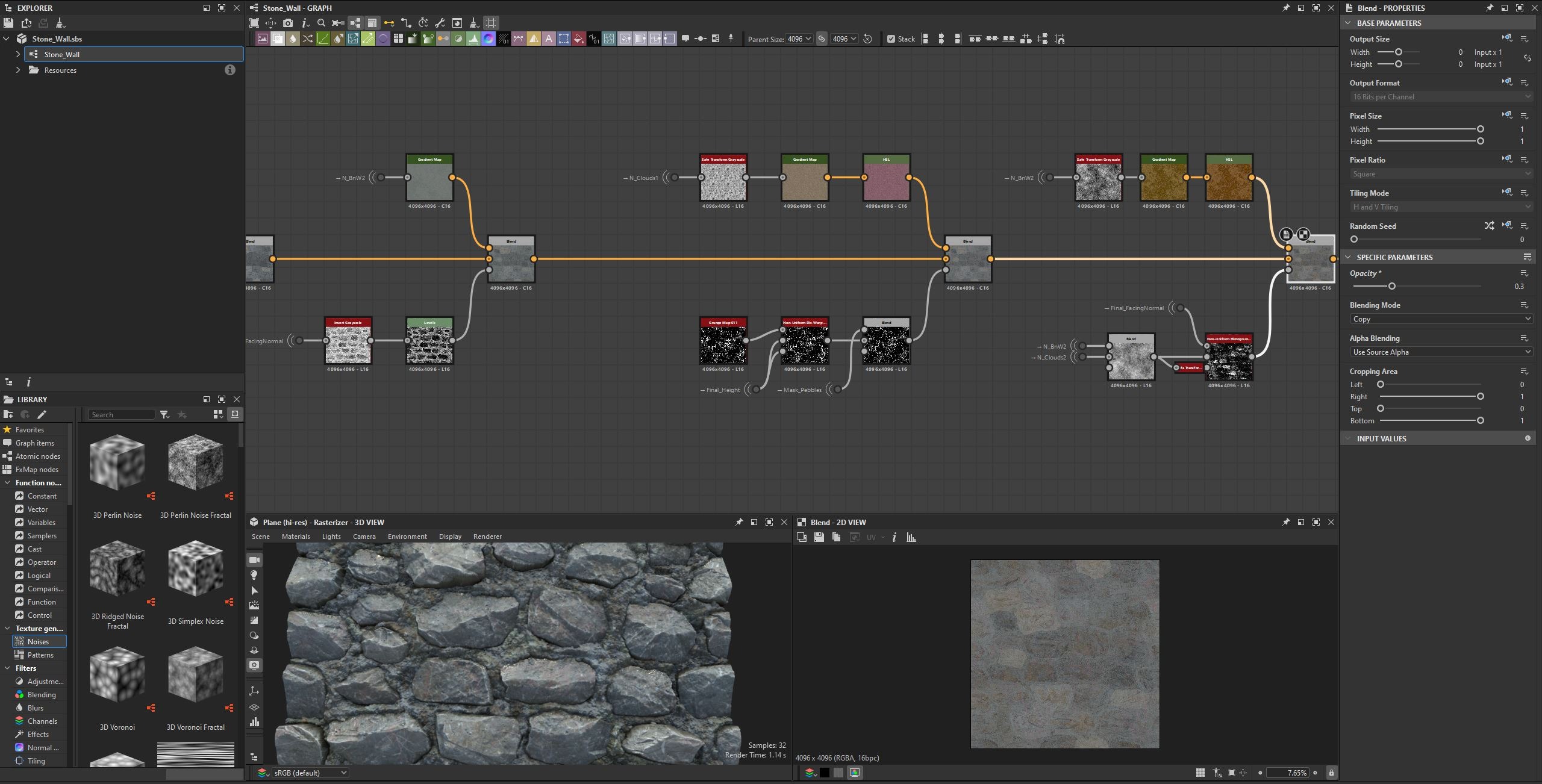Viewport: 1542px width, 784px height.
Task: Open the Environment menu in 3D view
Action: pos(407,537)
